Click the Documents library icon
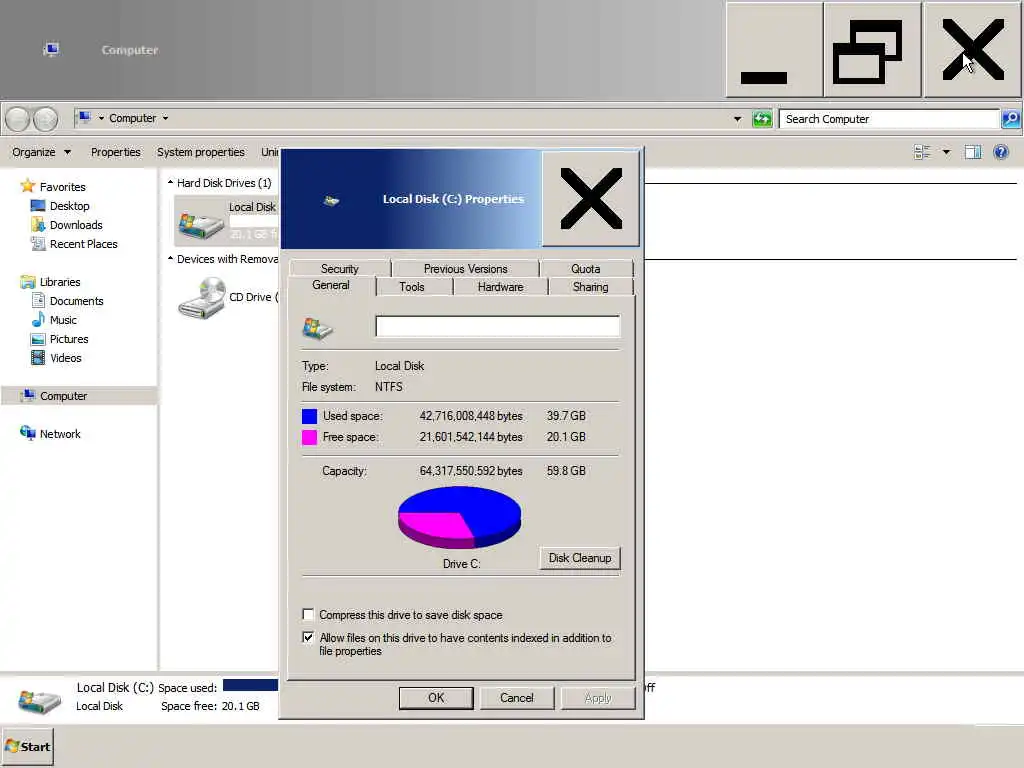Viewport: 1024px width, 768px height. (38, 300)
